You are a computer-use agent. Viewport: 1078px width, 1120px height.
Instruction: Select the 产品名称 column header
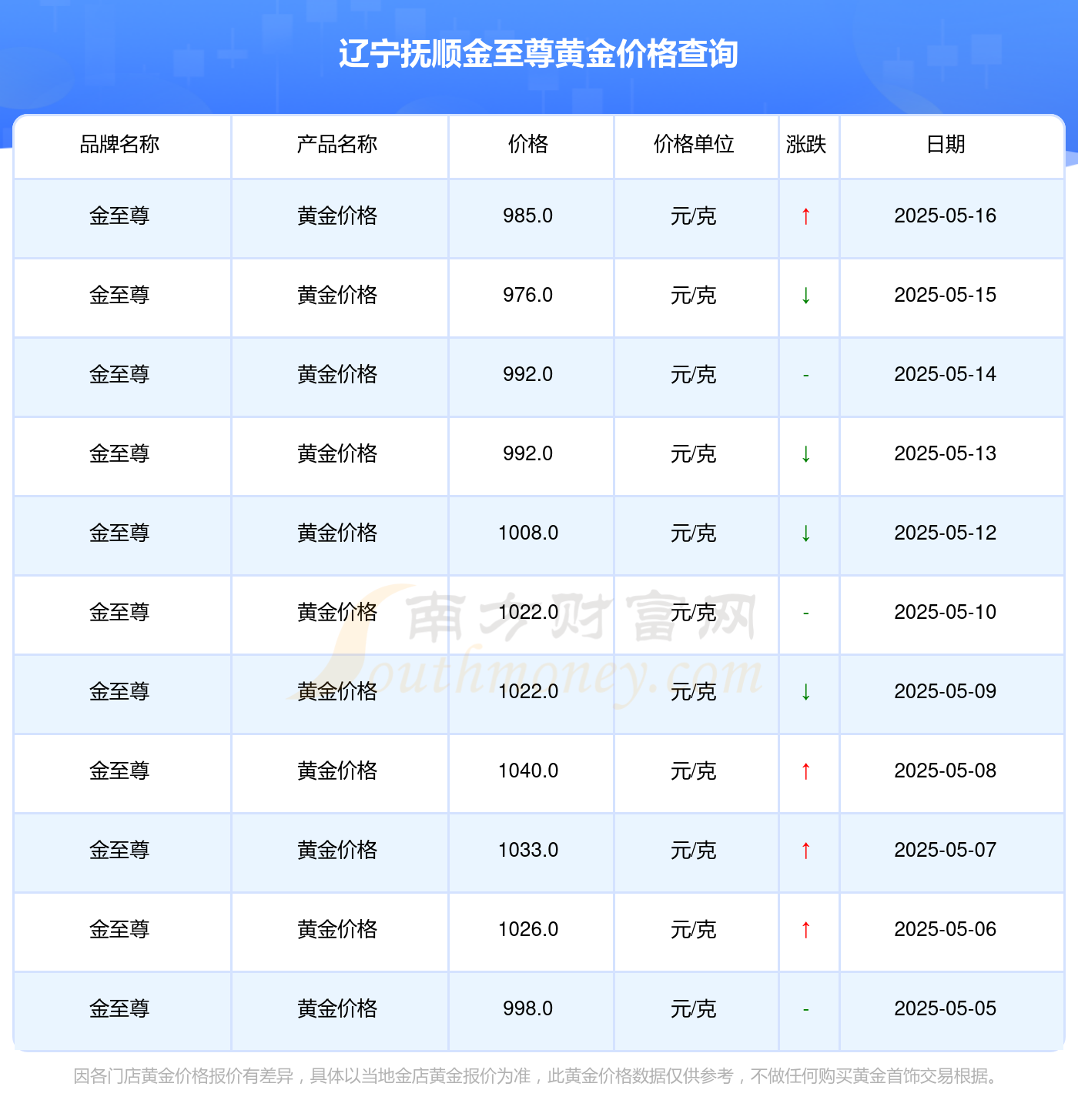[x=337, y=144]
